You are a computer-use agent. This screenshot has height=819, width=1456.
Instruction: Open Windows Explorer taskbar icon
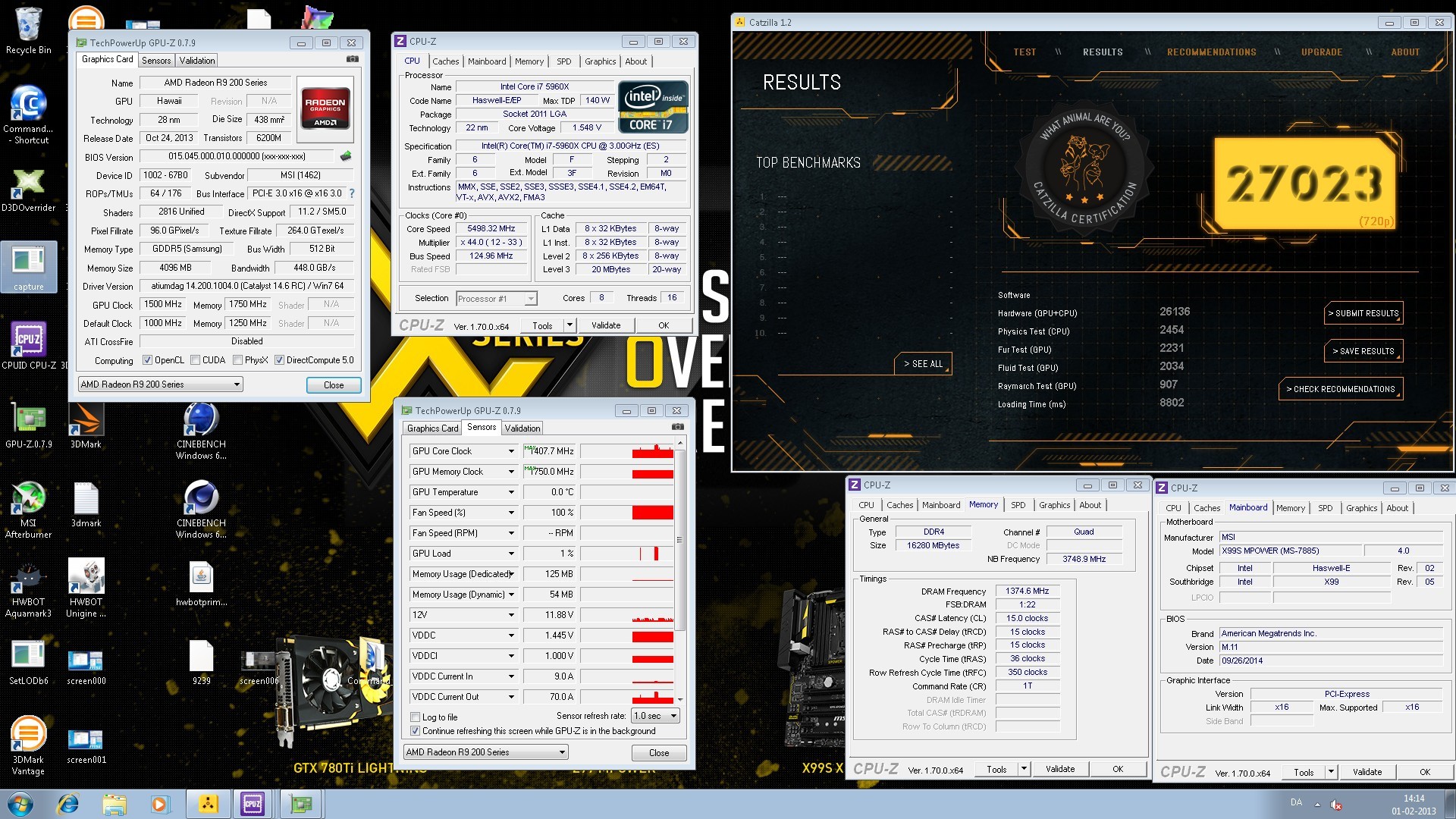click(115, 804)
